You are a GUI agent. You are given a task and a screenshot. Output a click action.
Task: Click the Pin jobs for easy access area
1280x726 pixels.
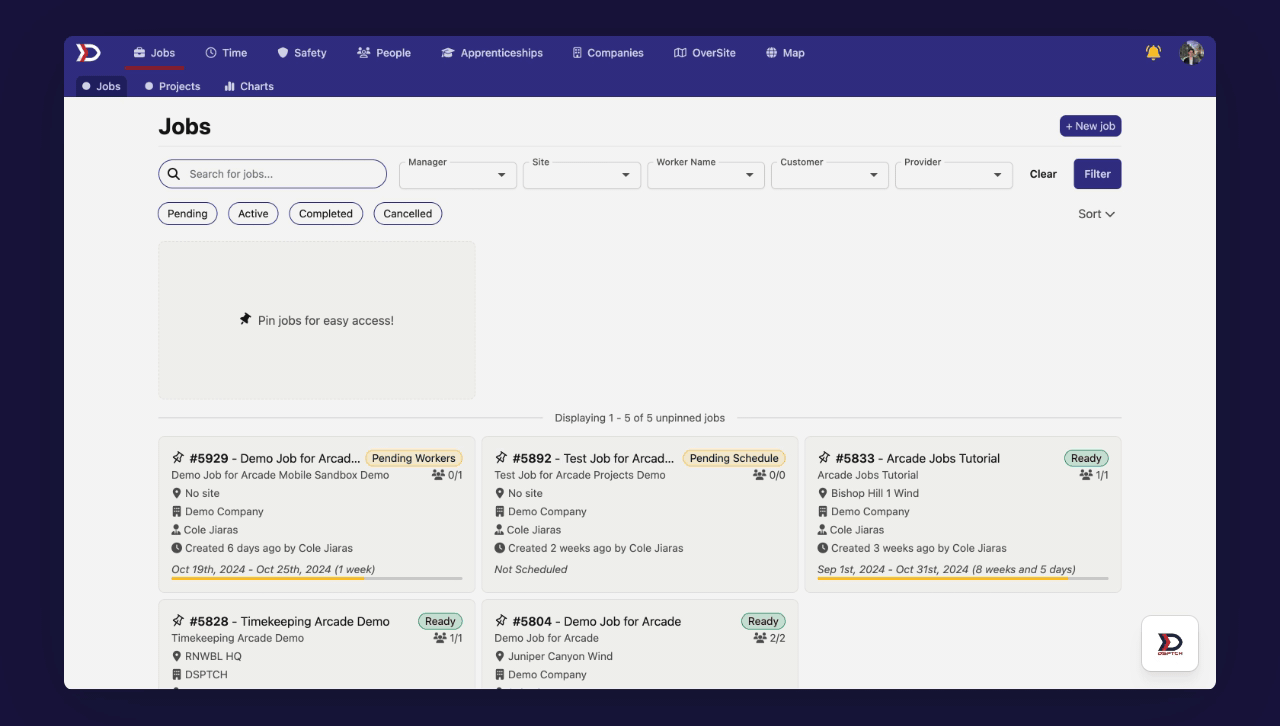(316, 320)
